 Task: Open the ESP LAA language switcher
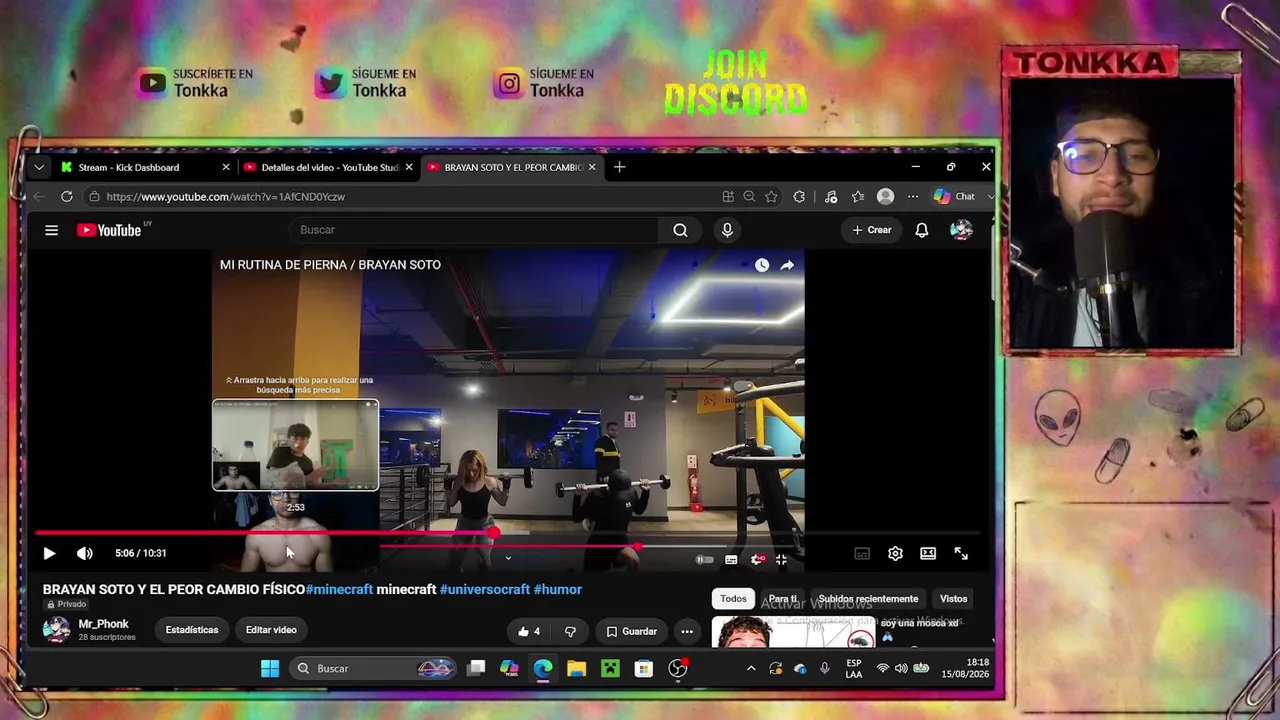[854, 668]
